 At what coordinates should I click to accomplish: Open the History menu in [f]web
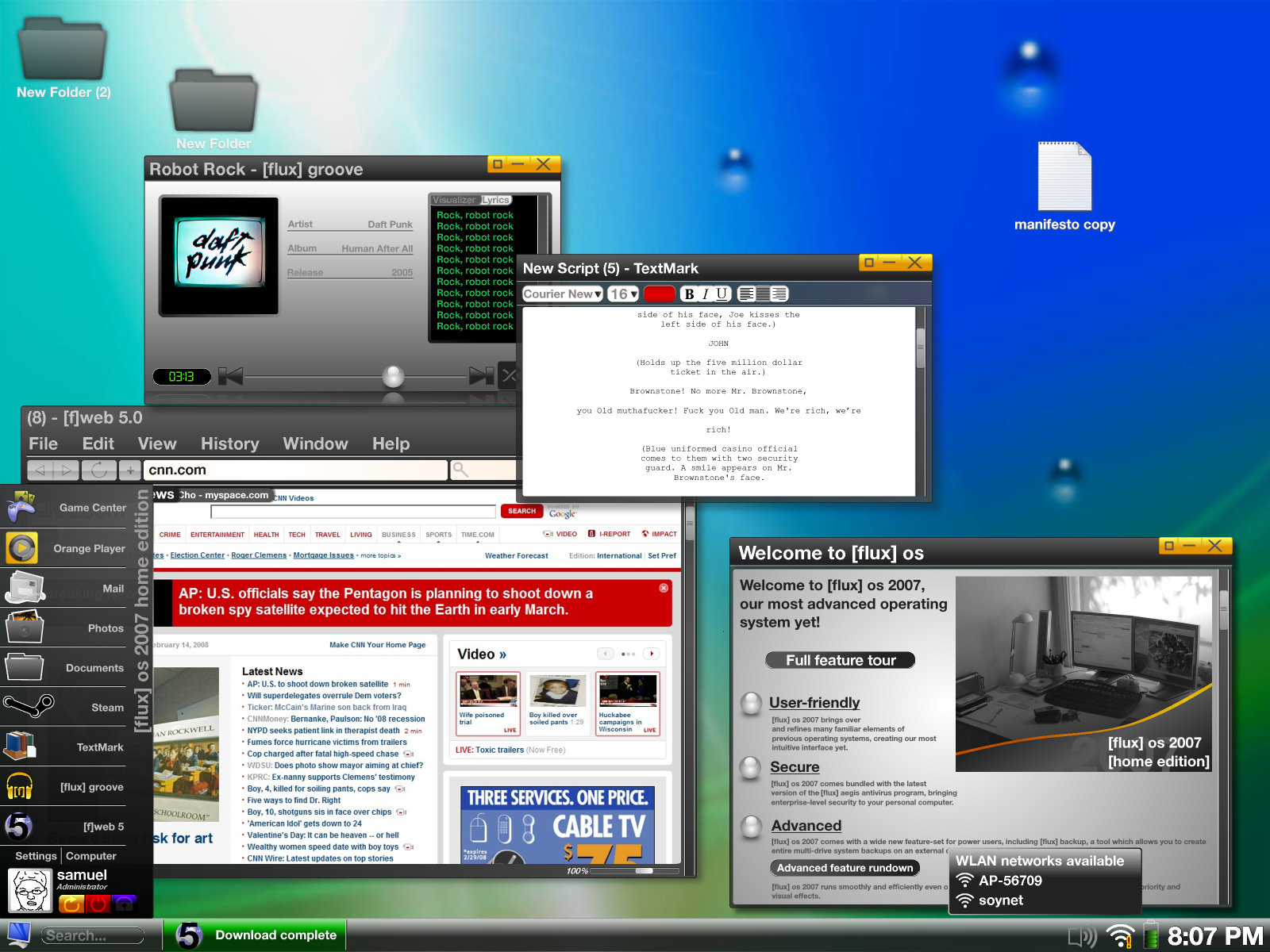230,444
